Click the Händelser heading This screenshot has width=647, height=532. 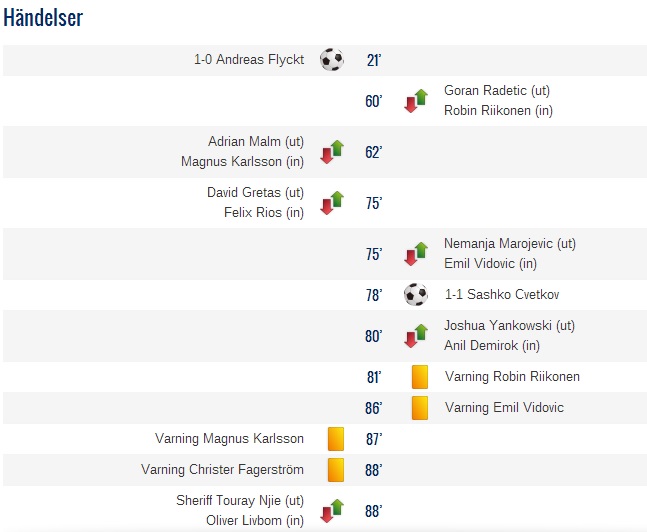pos(43,17)
